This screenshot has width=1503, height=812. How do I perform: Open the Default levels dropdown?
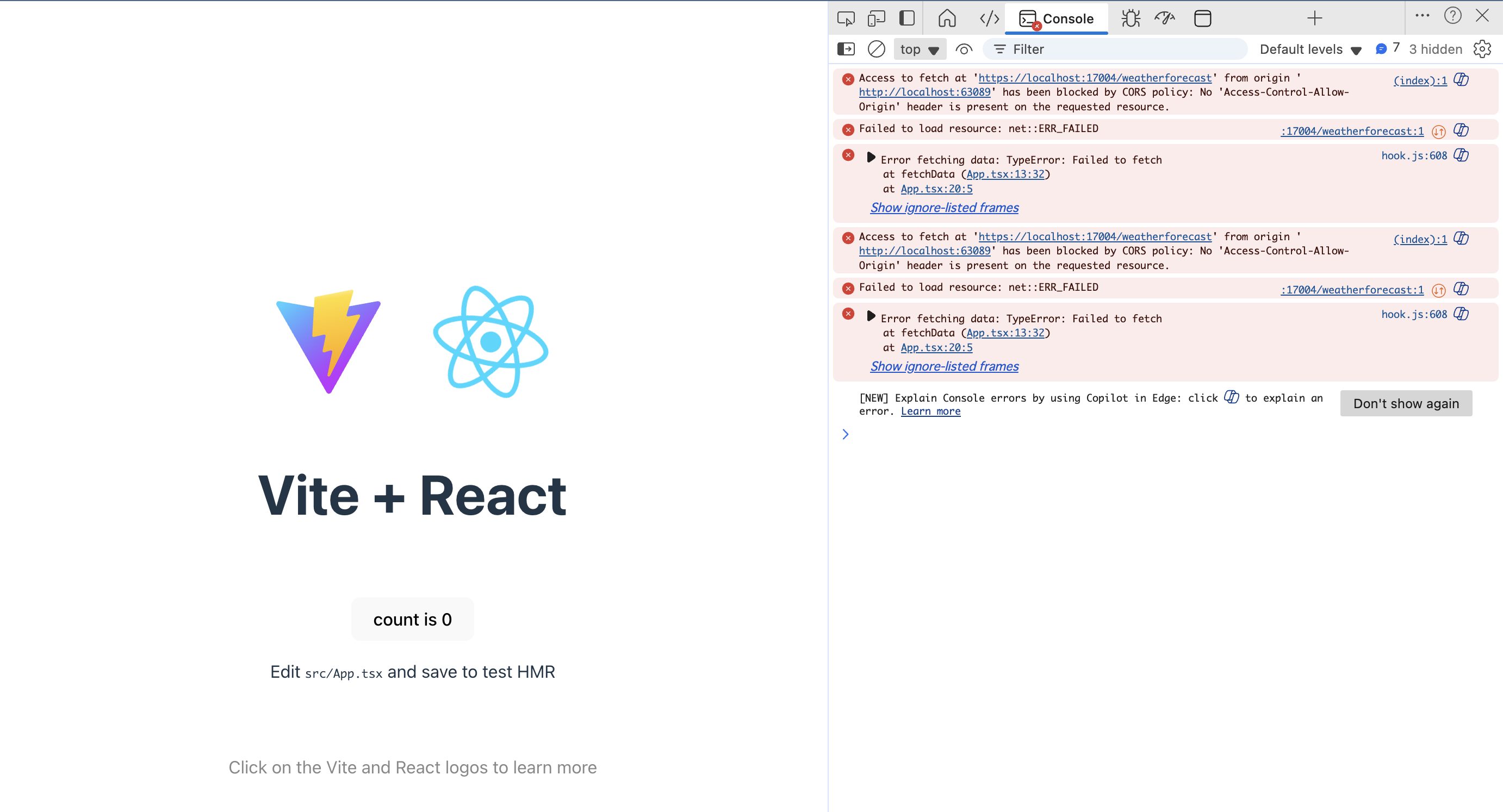click(x=1310, y=49)
